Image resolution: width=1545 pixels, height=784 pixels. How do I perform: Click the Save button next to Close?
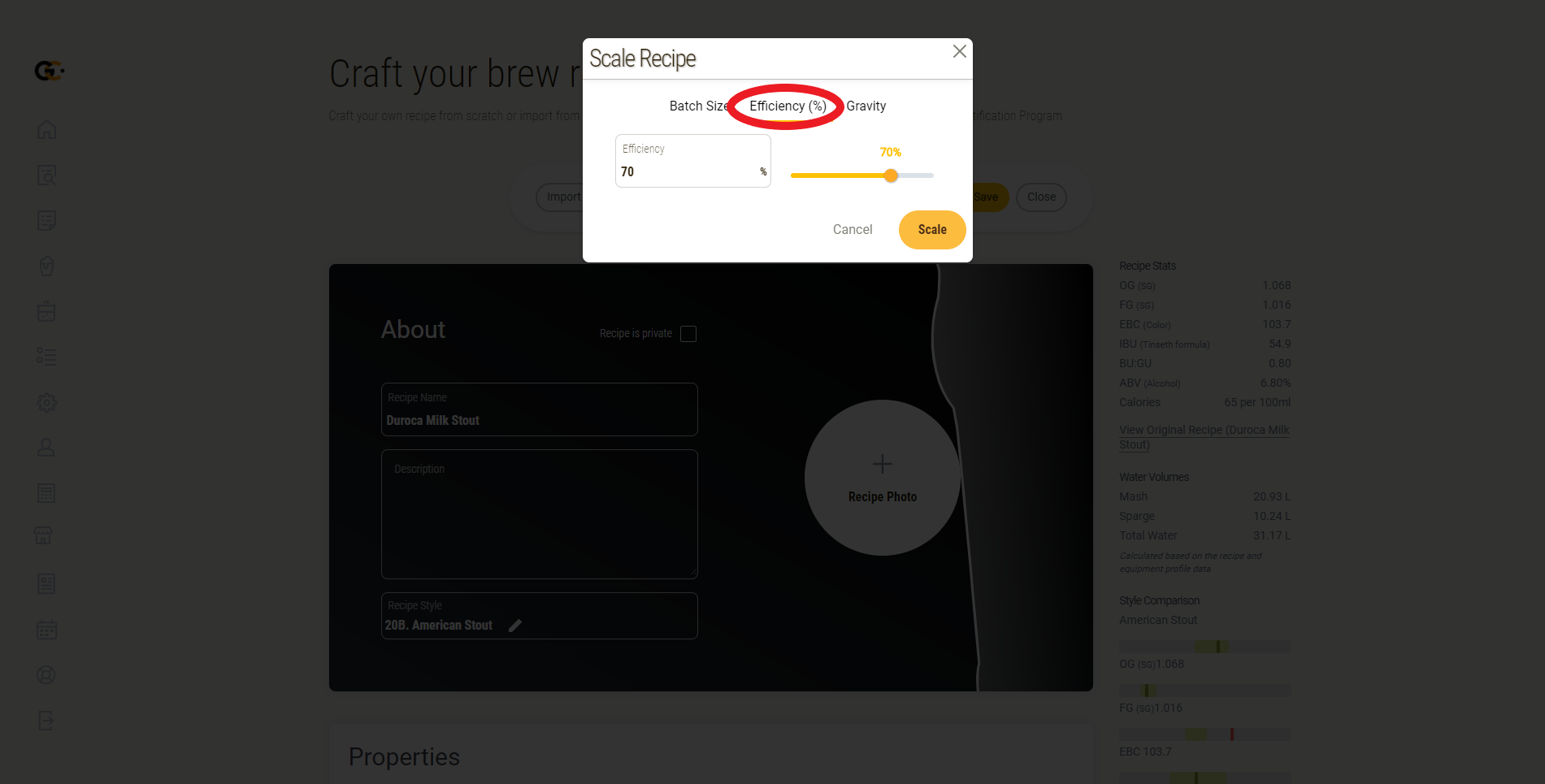[987, 197]
